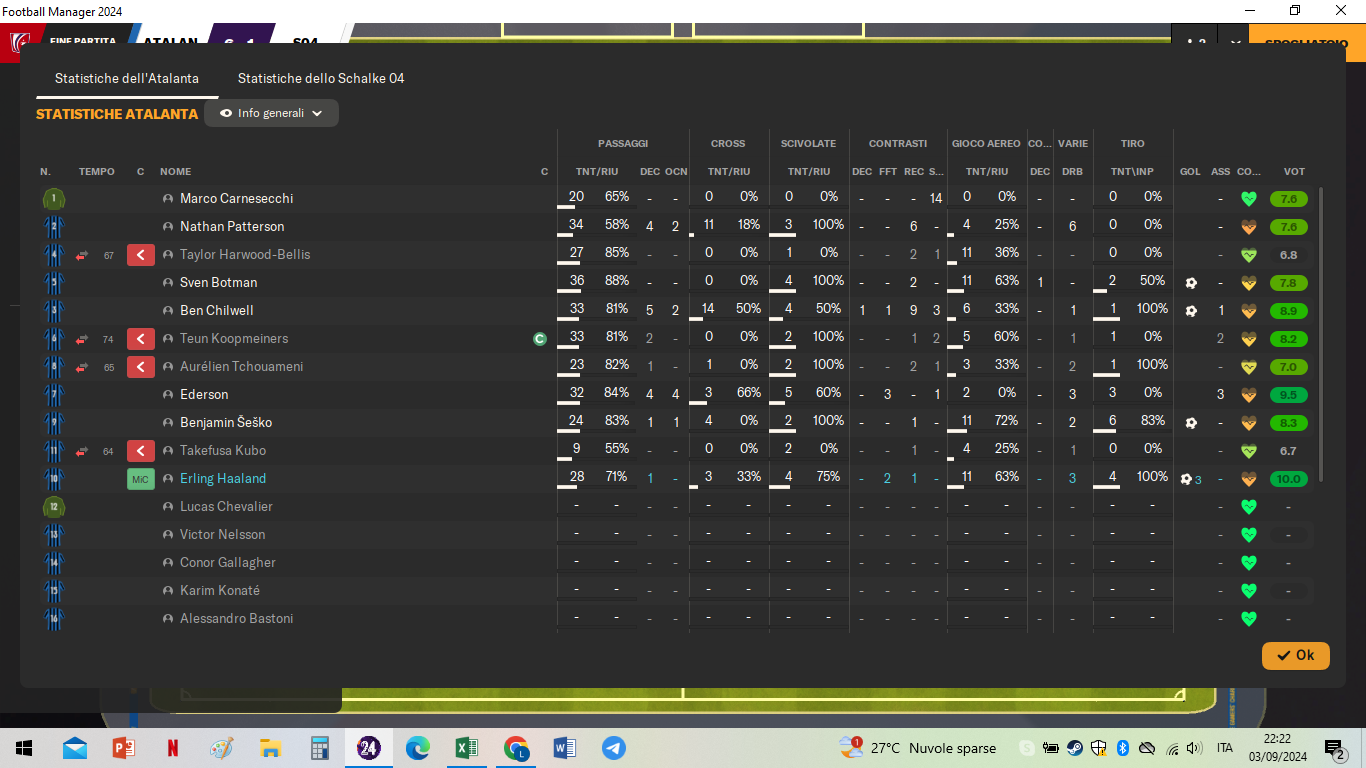1366x768 pixels.
Task: Open the Info generali view dropdown
Action: (x=271, y=113)
